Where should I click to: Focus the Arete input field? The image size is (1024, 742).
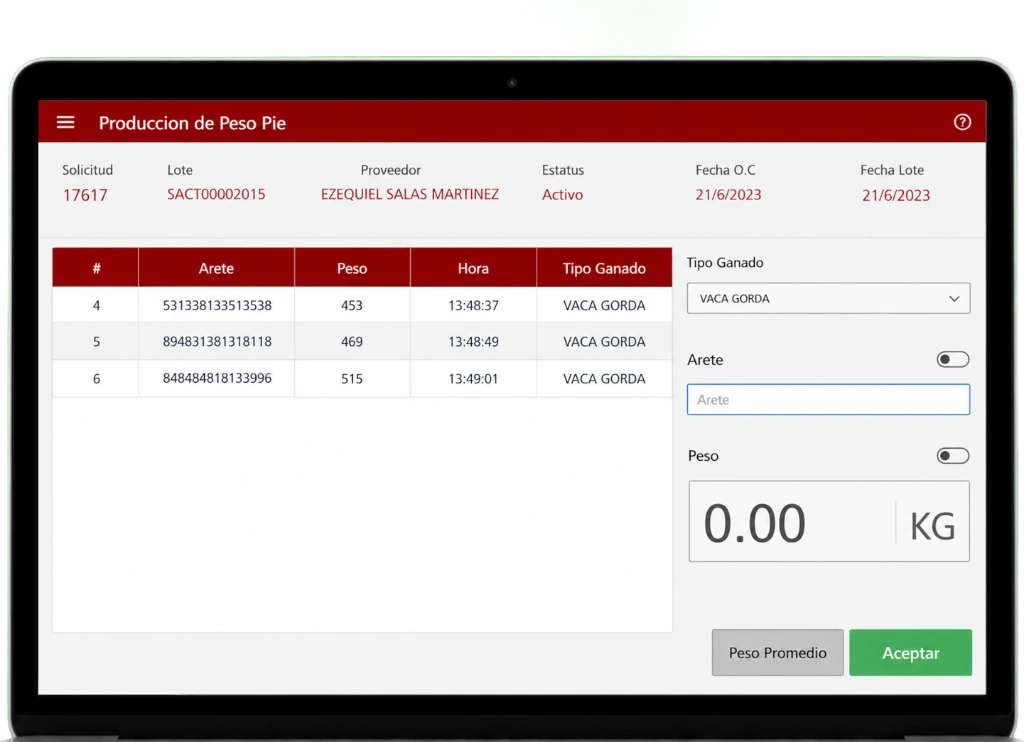[828, 400]
